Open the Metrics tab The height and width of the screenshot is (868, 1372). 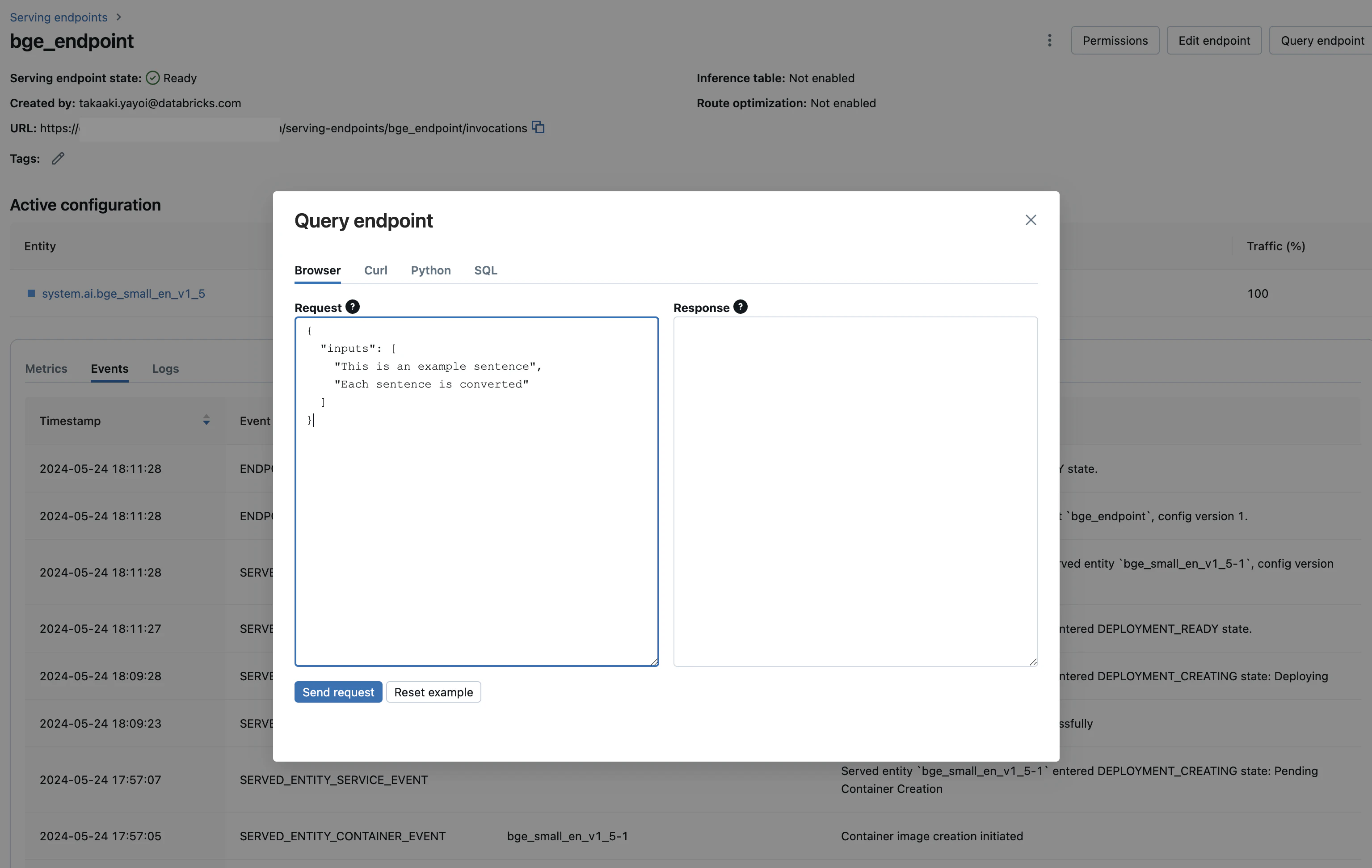tap(46, 369)
